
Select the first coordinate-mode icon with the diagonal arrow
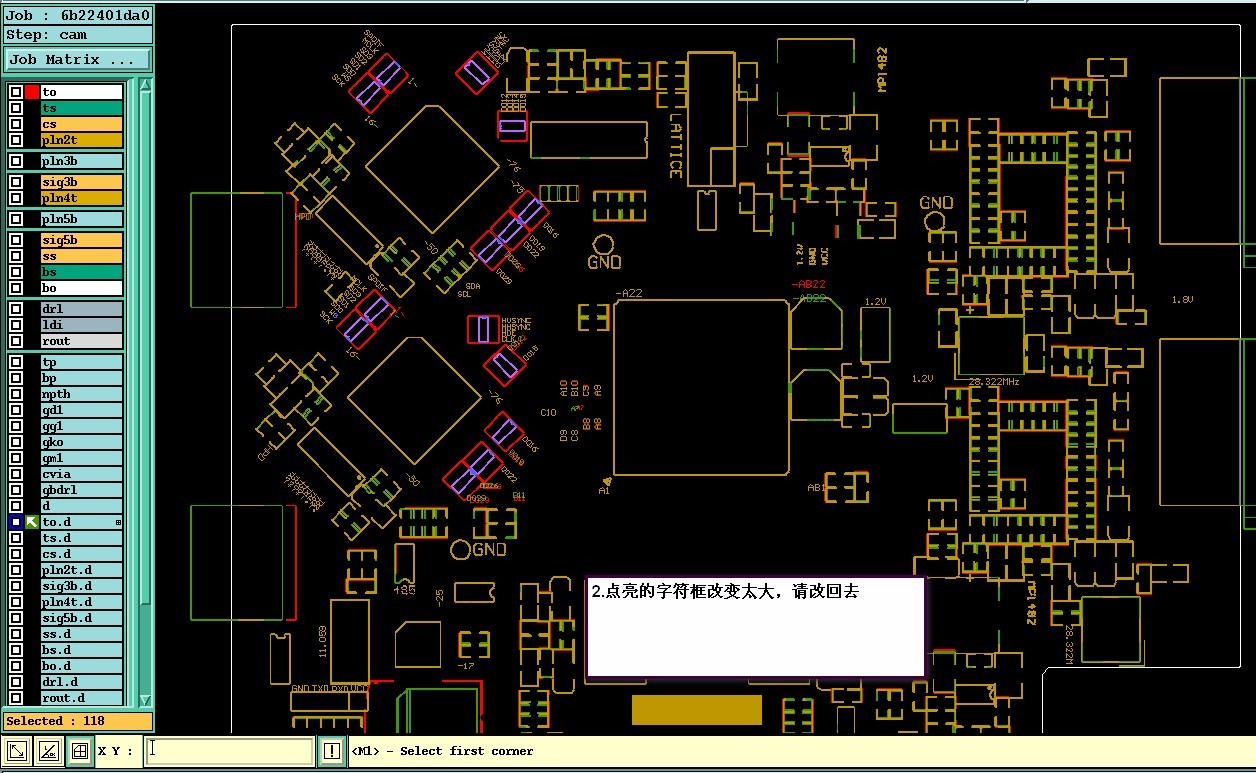(16, 751)
